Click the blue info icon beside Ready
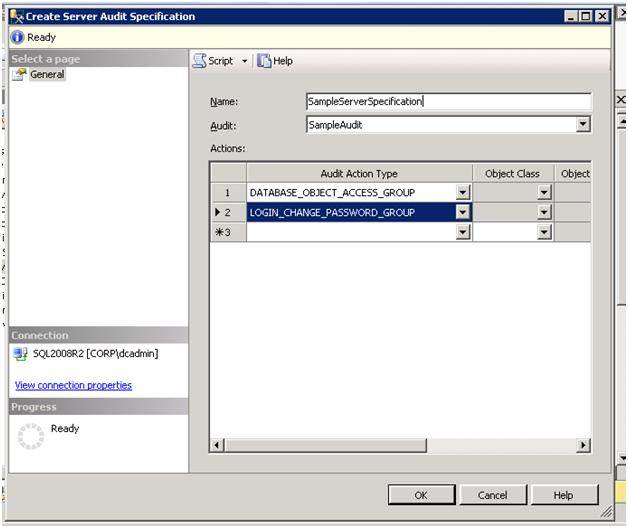Viewport: 628px width, 528px height. point(17,37)
